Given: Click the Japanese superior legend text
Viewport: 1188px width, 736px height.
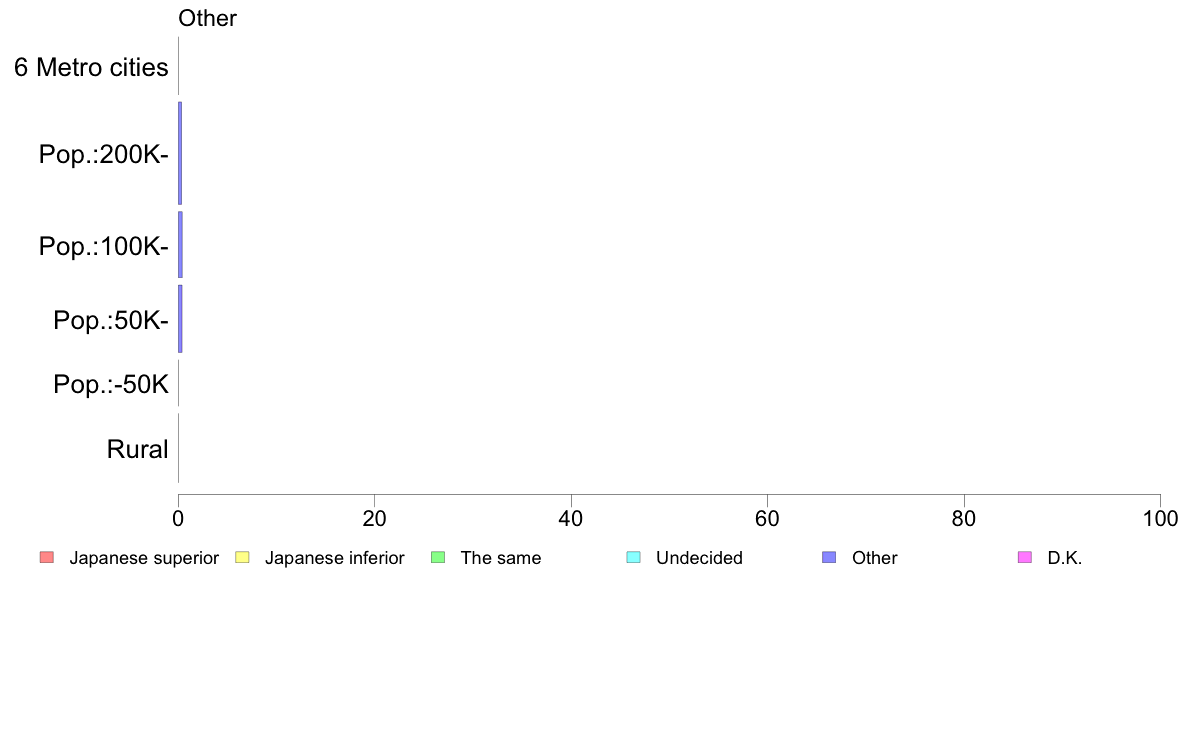Looking at the screenshot, I should pyautogui.click(x=144, y=558).
